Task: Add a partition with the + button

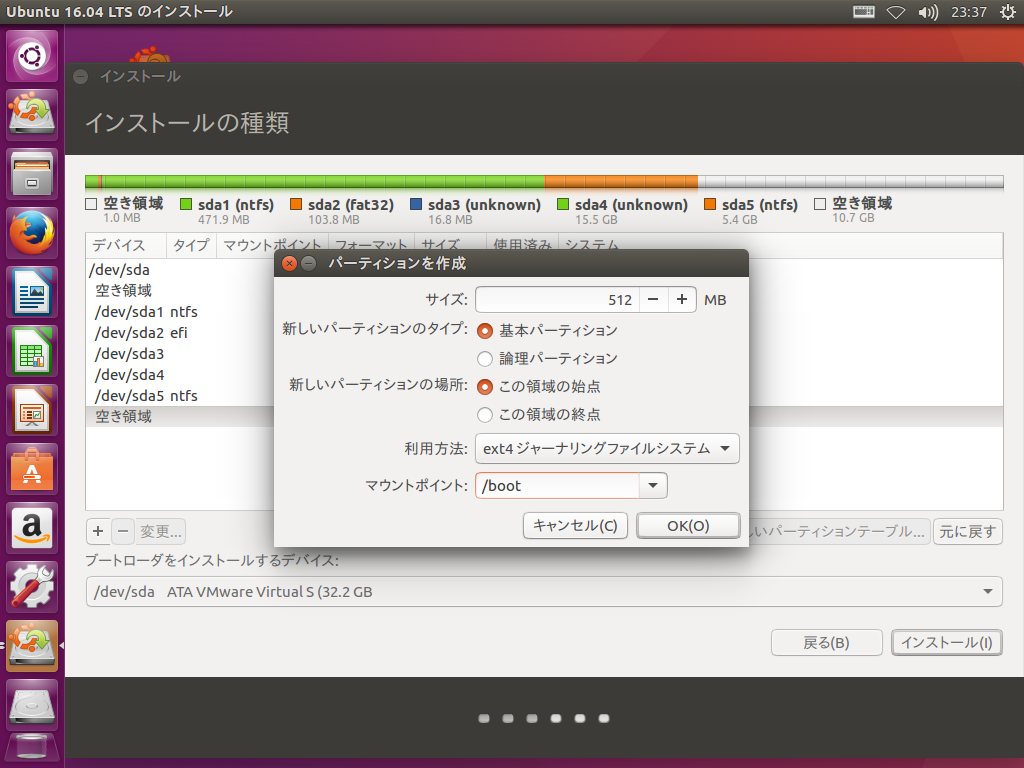Action: tap(98, 531)
